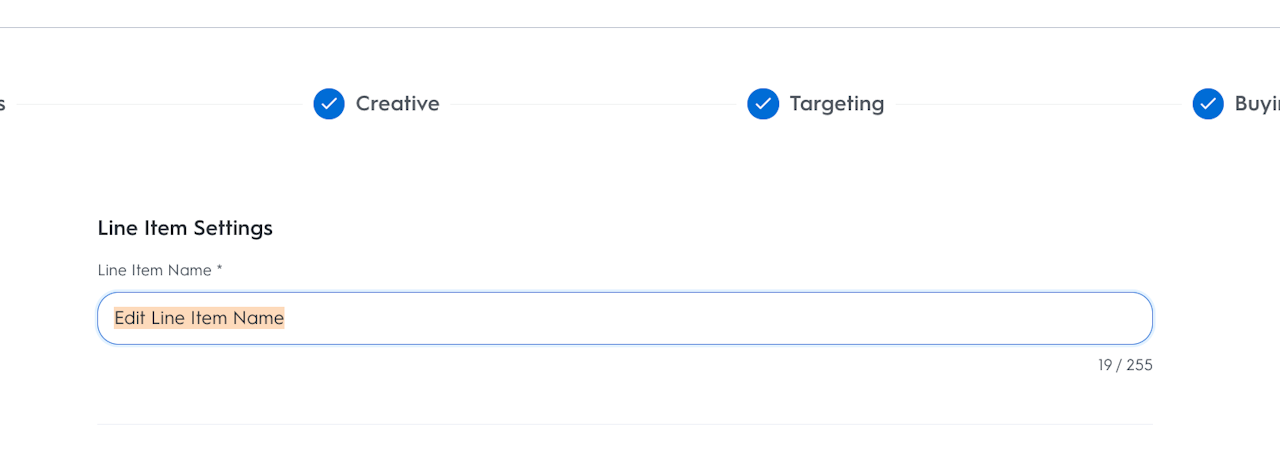Click the connector line left of Creative

(x=160, y=104)
